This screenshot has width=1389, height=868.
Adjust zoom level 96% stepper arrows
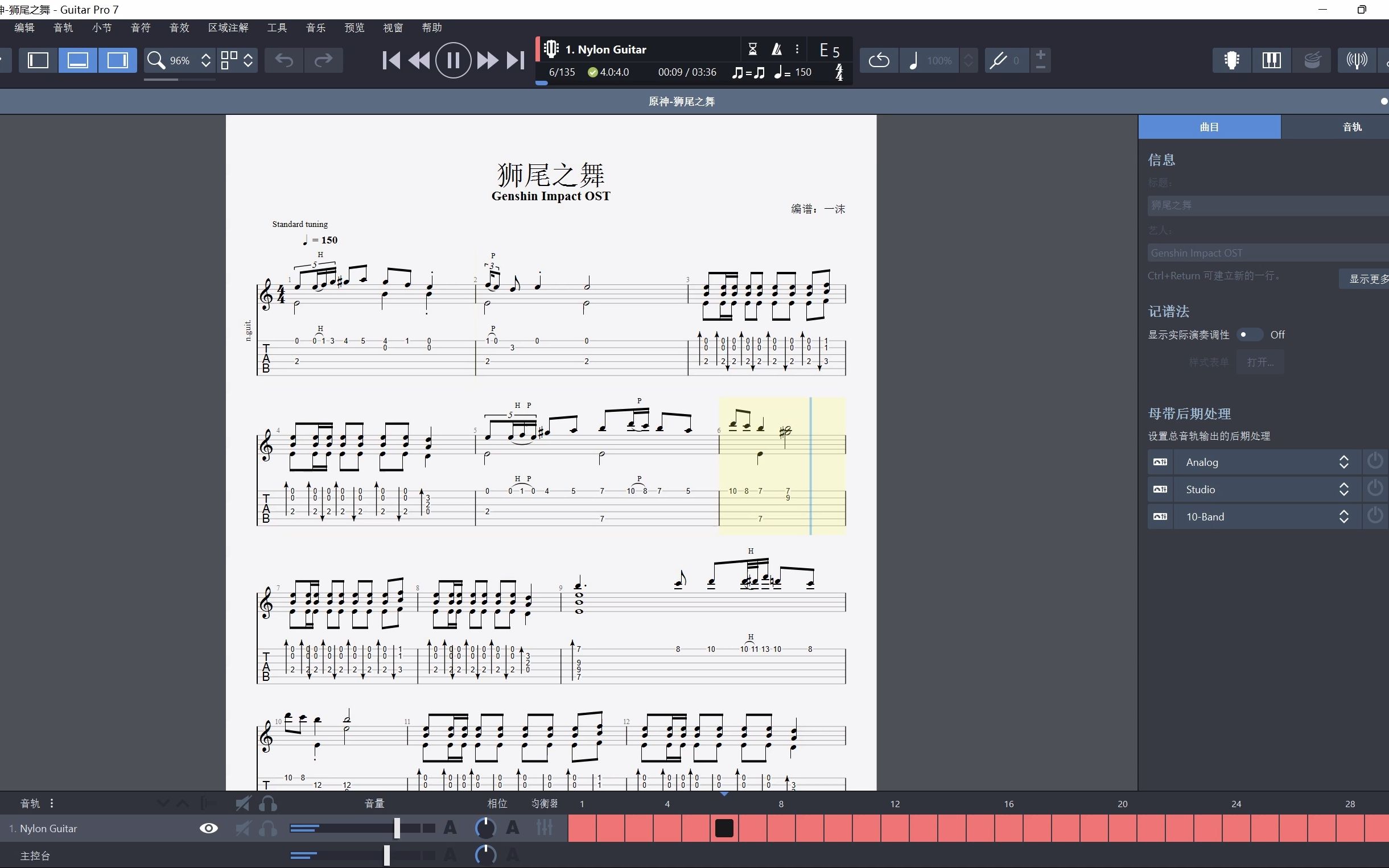(x=205, y=60)
